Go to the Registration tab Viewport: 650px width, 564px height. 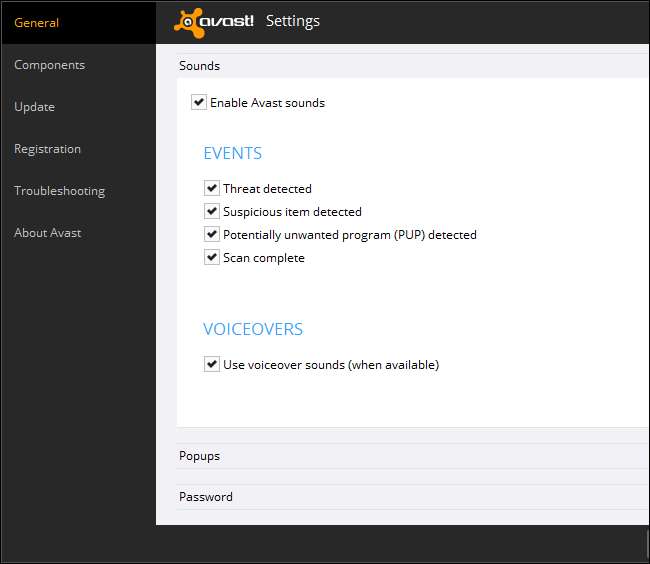(47, 149)
